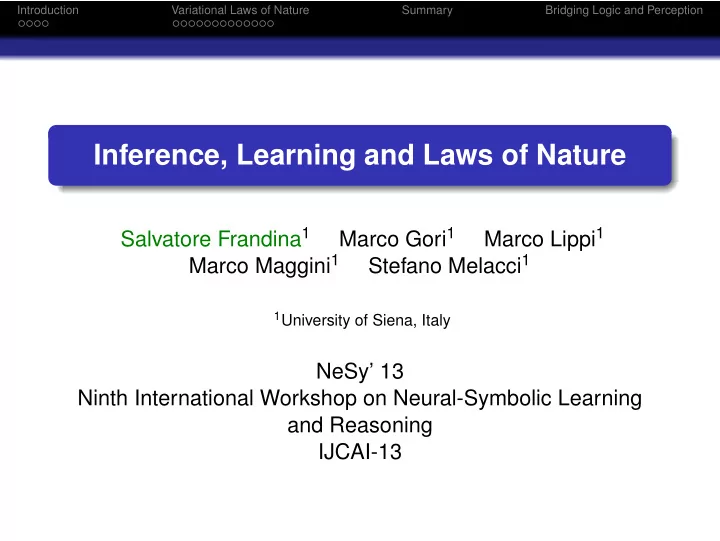
Task: Click last slide dot under Introduction
Action: coord(45,23)
